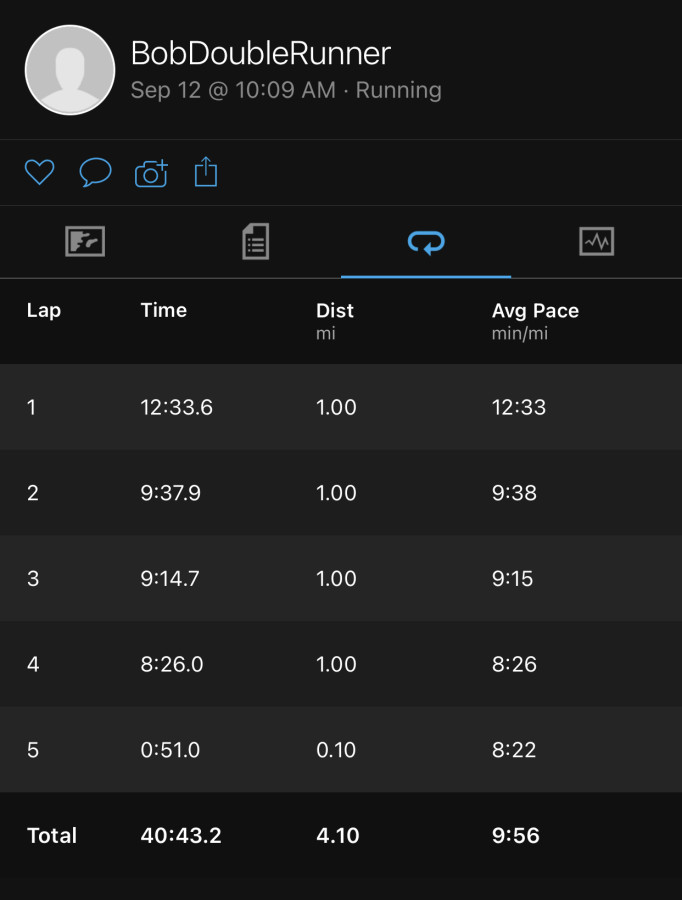Share the activity via the share icon

(x=206, y=172)
